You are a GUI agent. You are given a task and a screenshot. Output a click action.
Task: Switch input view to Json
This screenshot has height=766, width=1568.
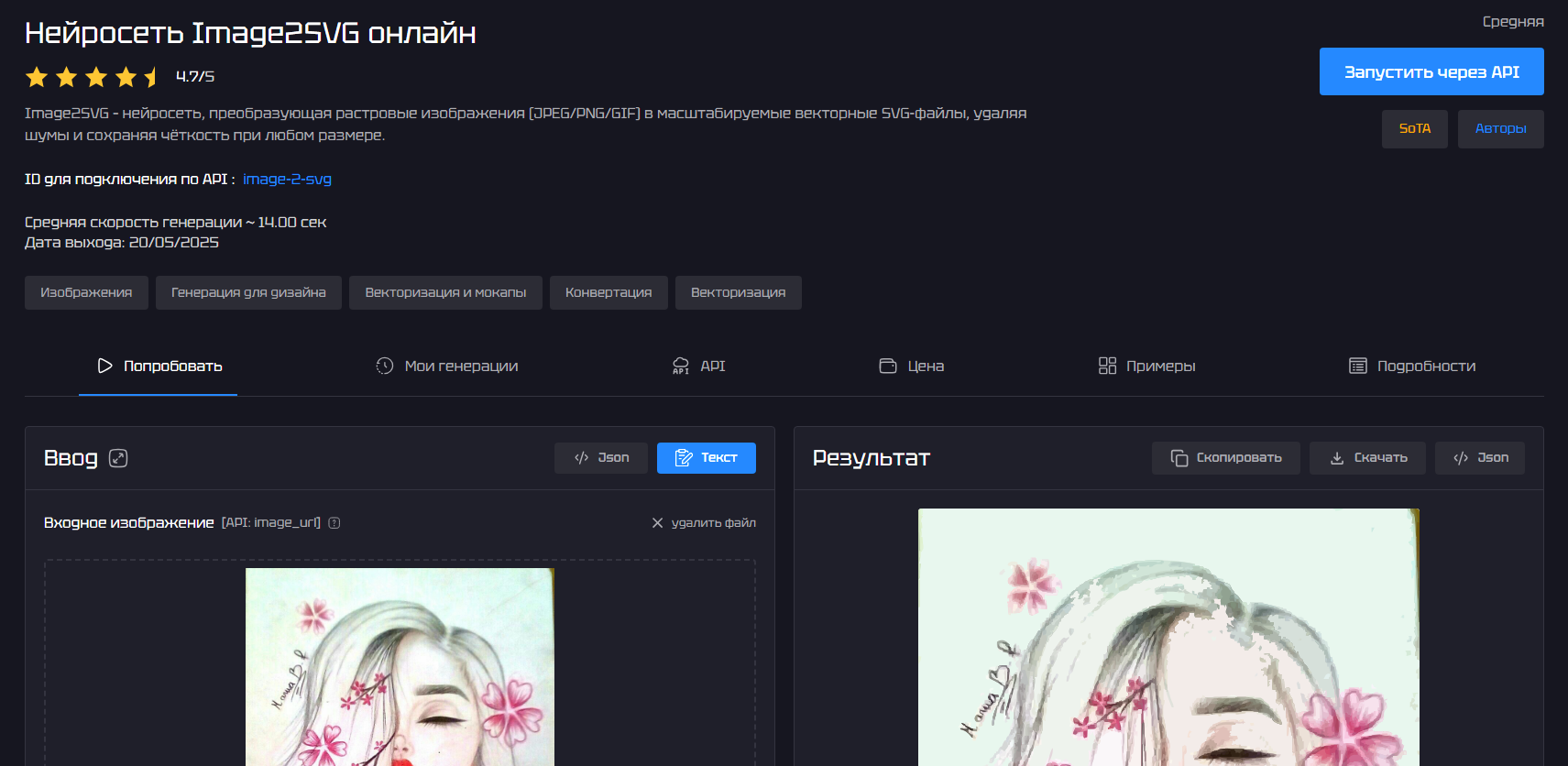(601, 458)
